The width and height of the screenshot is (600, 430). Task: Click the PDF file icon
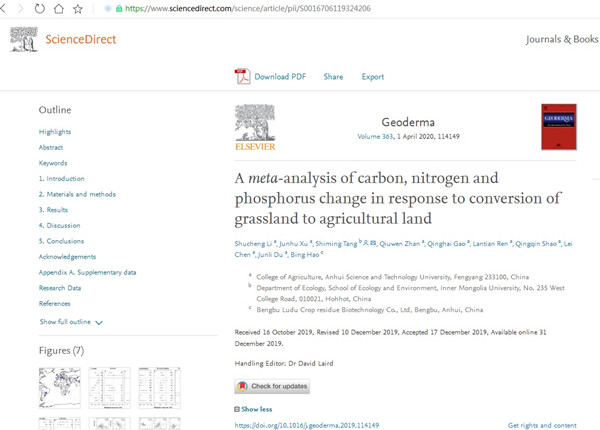[x=242, y=76]
